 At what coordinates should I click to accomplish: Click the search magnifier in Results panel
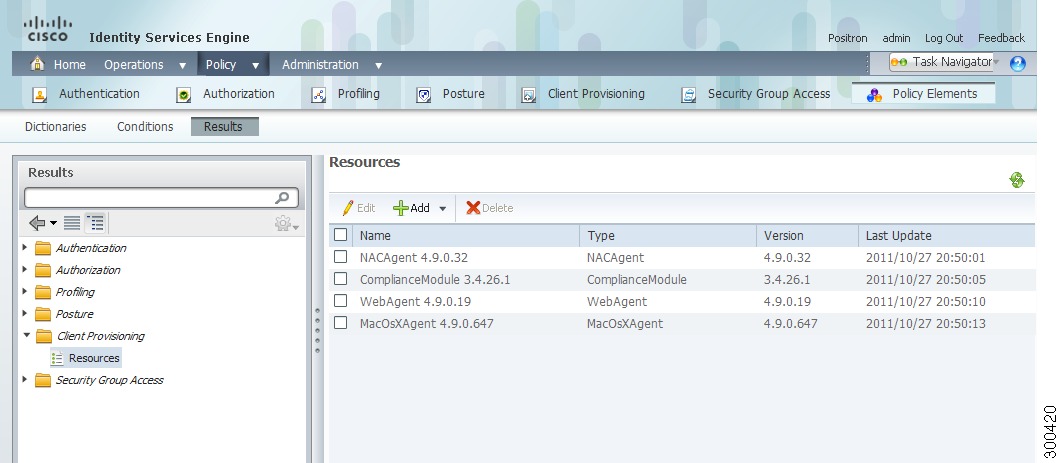pos(282,198)
